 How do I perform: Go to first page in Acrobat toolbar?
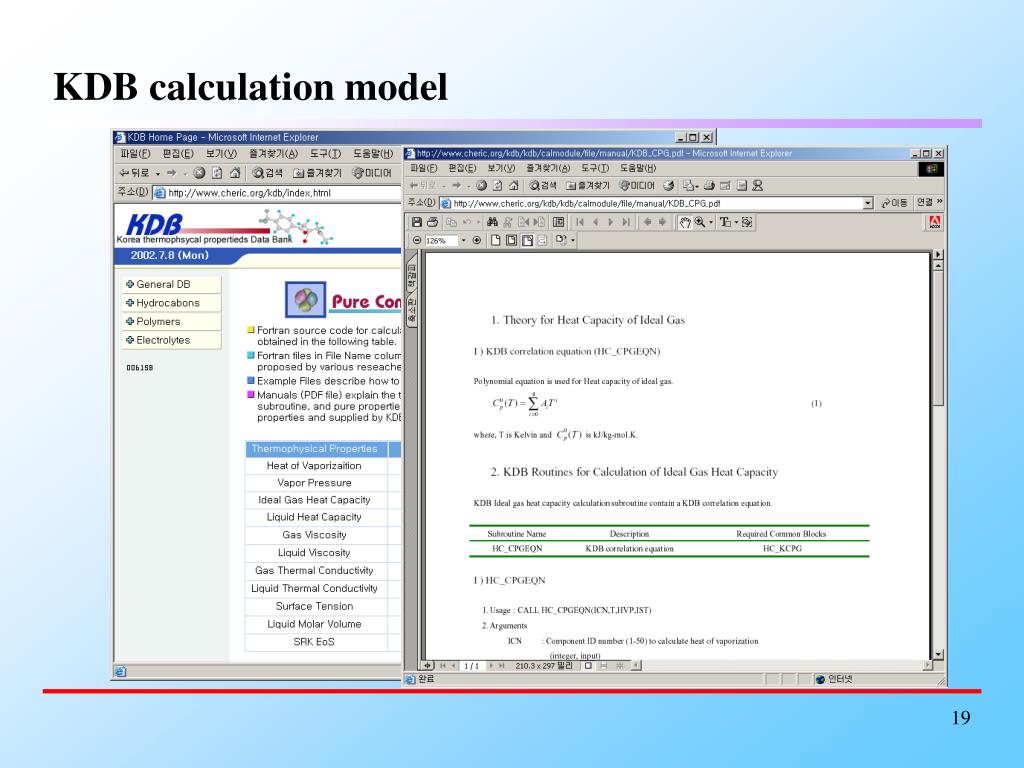pyautogui.click(x=580, y=222)
